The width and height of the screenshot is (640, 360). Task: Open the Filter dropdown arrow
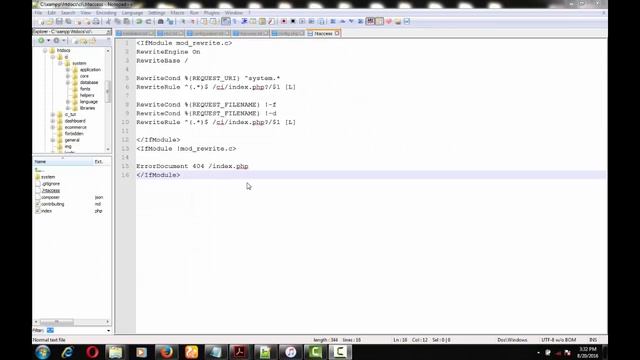pos(108,330)
